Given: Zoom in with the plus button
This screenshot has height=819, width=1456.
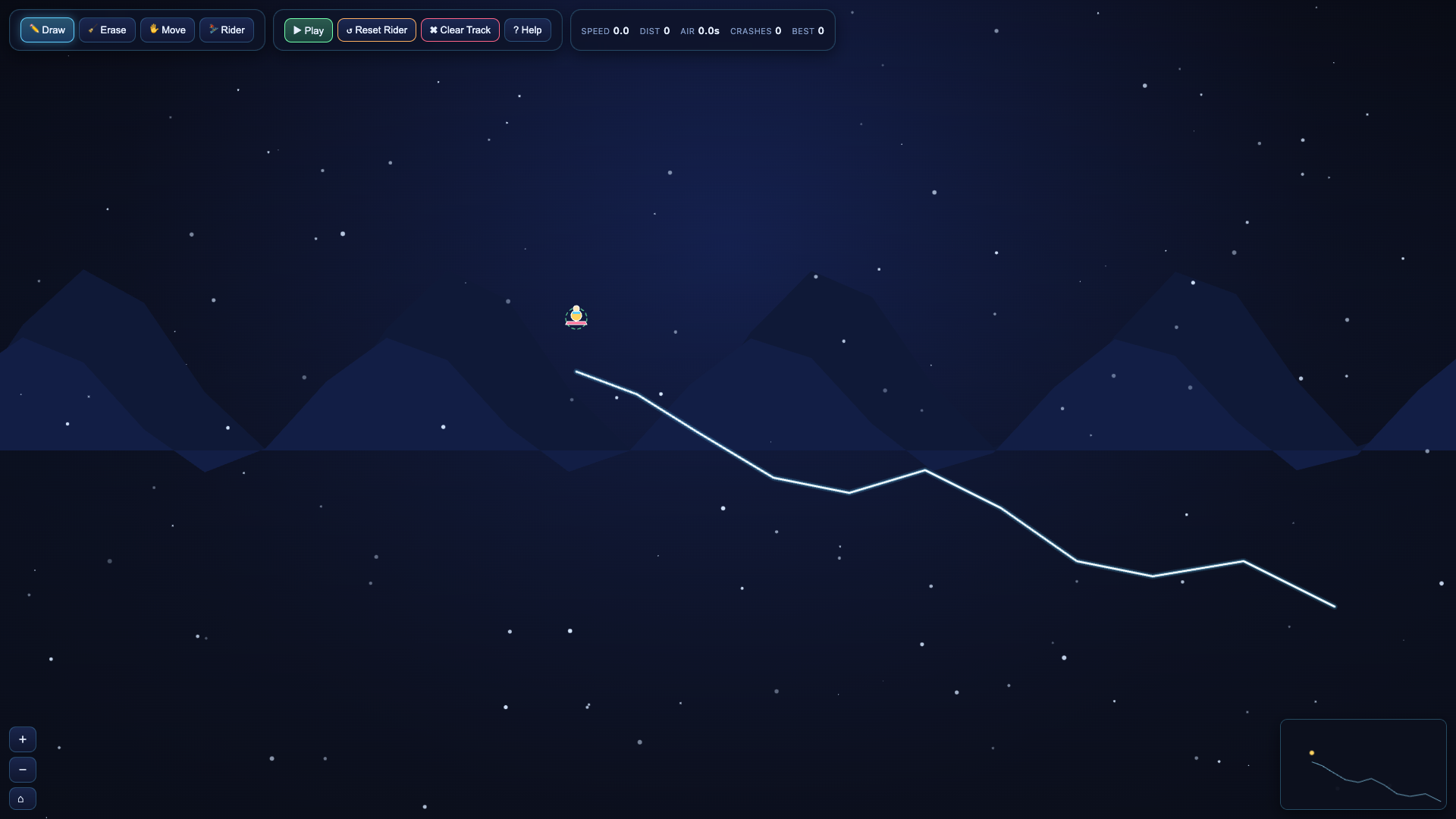Looking at the screenshot, I should (23, 739).
